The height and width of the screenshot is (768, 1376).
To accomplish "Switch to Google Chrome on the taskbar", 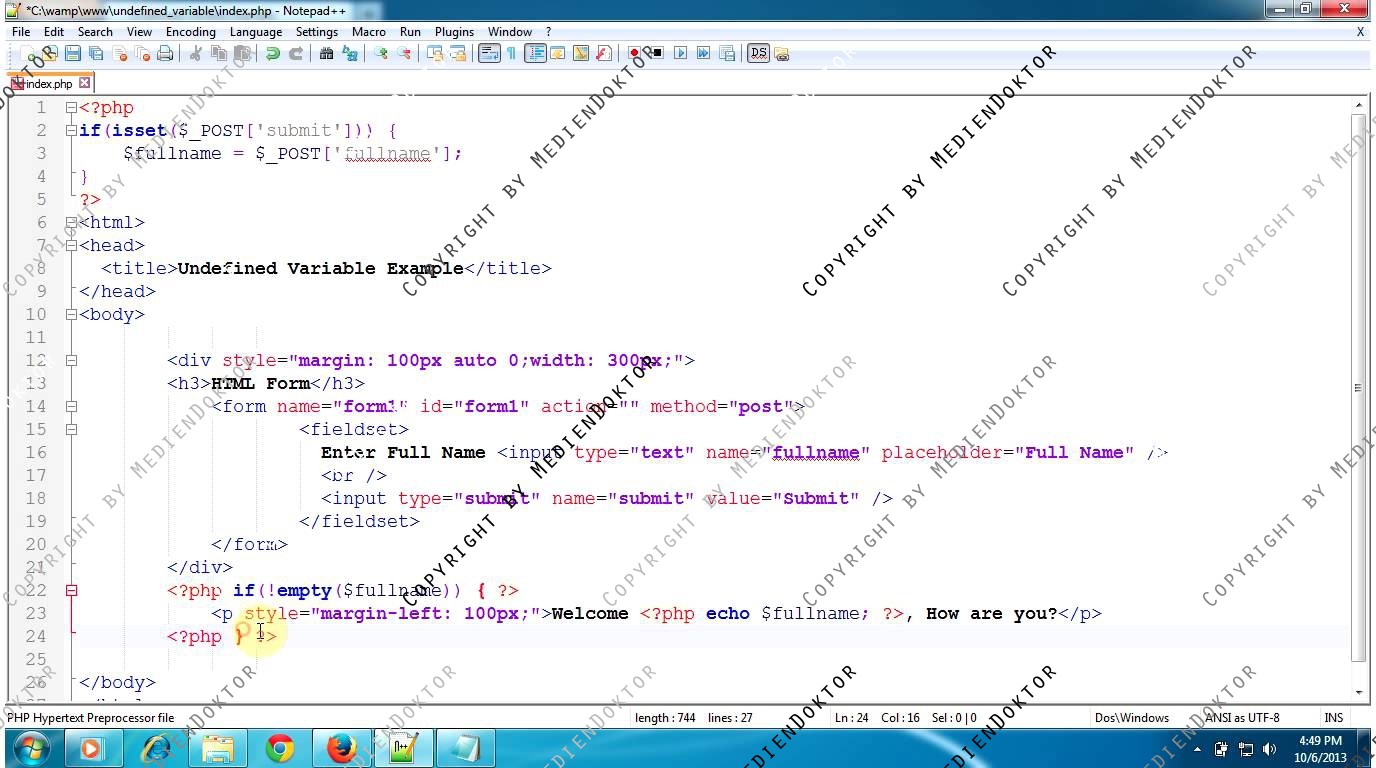I will [x=280, y=748].
